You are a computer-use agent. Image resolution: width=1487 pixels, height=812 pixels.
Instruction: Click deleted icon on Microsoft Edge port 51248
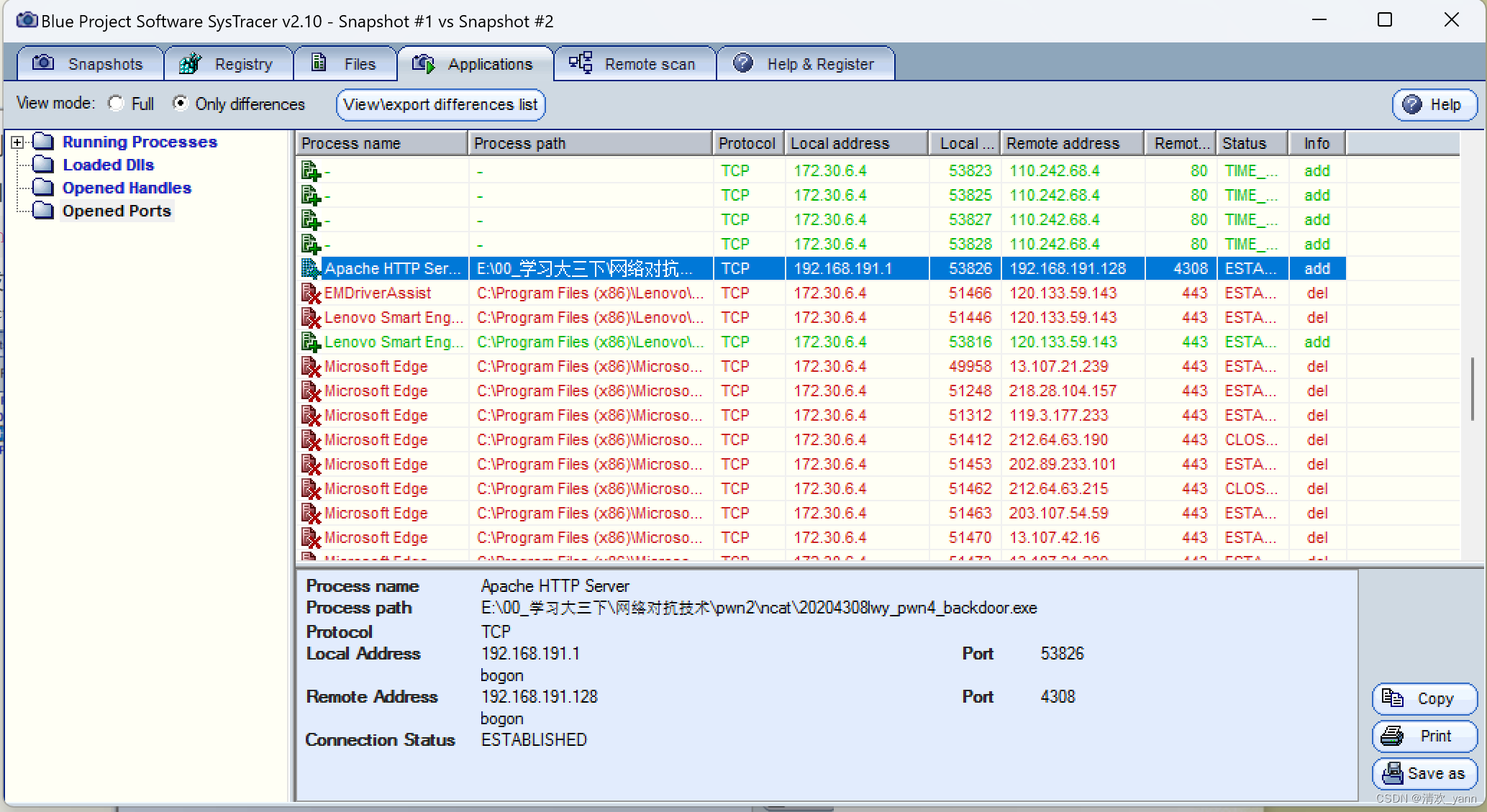tap(311, 391)
